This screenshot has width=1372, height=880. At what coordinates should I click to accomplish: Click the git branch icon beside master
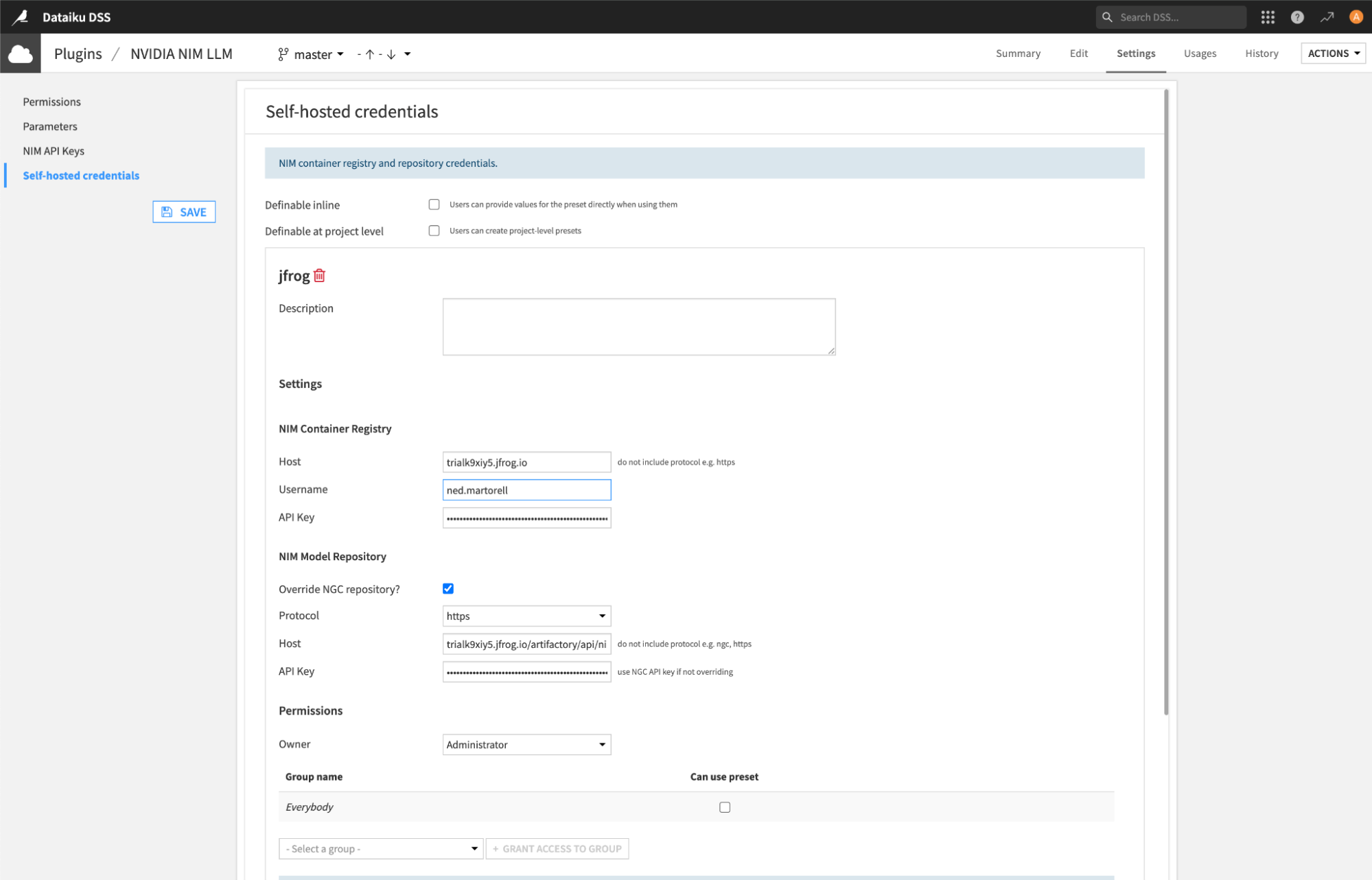283,54
